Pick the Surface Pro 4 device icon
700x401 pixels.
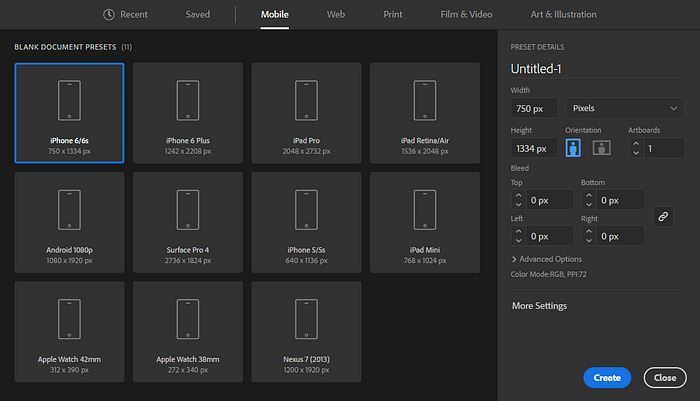pos(188,210)
